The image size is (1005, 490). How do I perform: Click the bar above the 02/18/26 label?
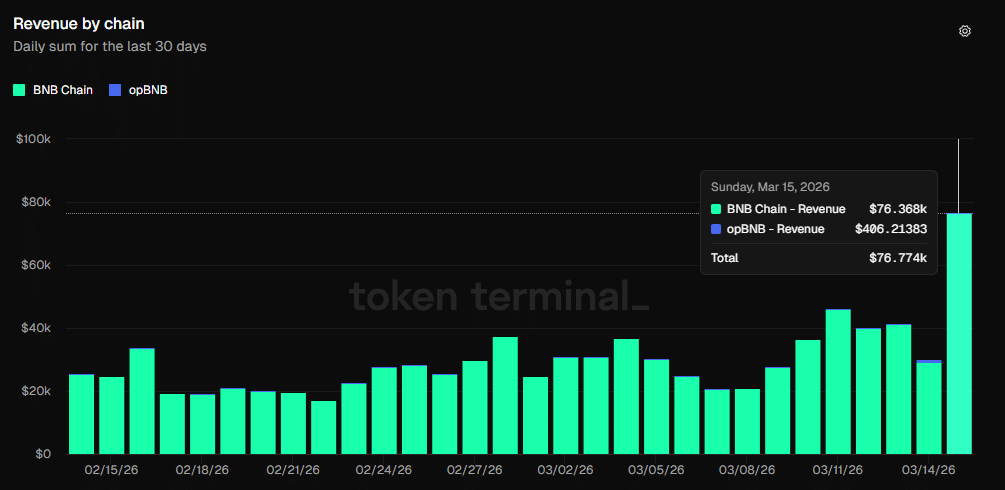202,424
